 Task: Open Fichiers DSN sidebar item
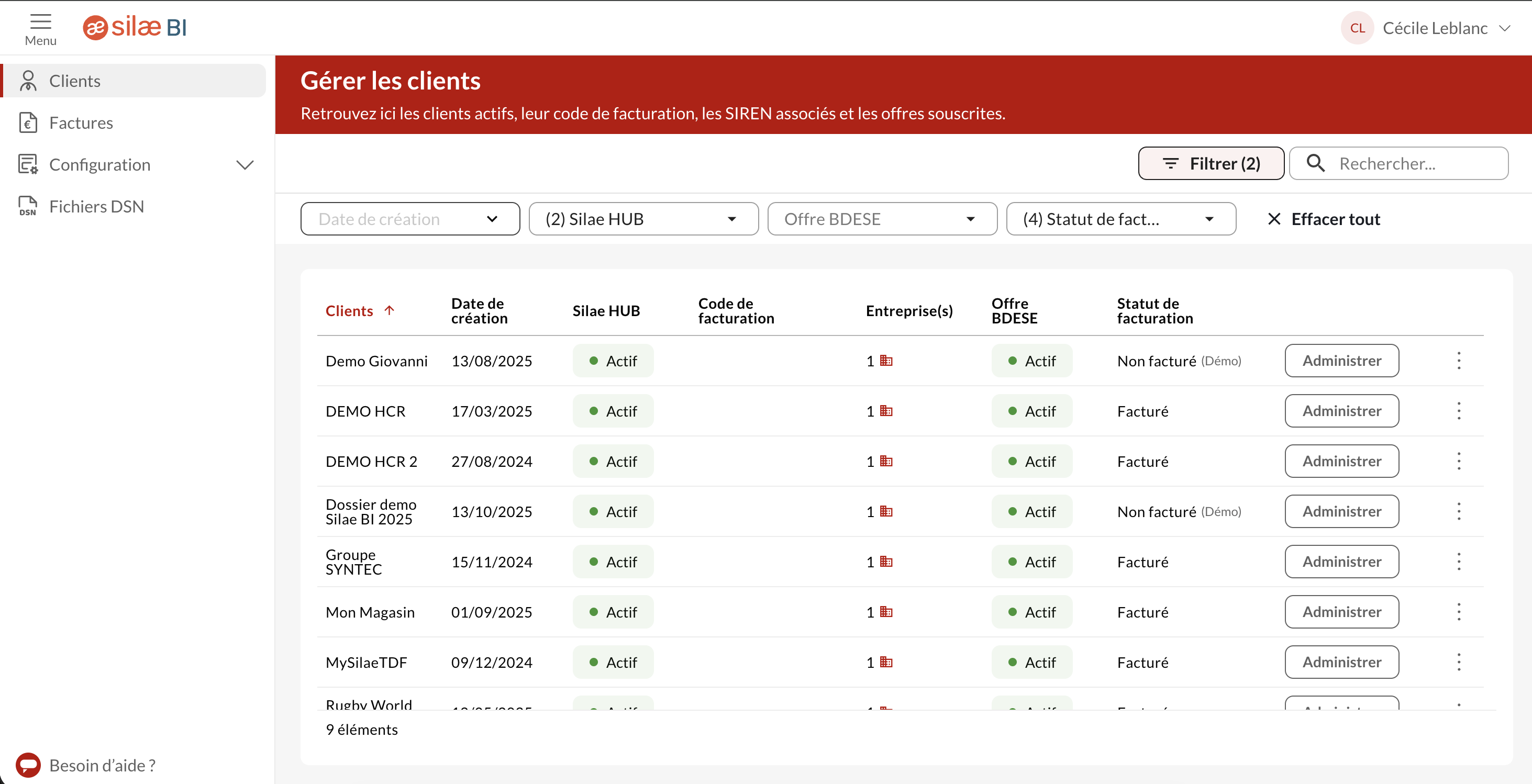coord(96,206)
